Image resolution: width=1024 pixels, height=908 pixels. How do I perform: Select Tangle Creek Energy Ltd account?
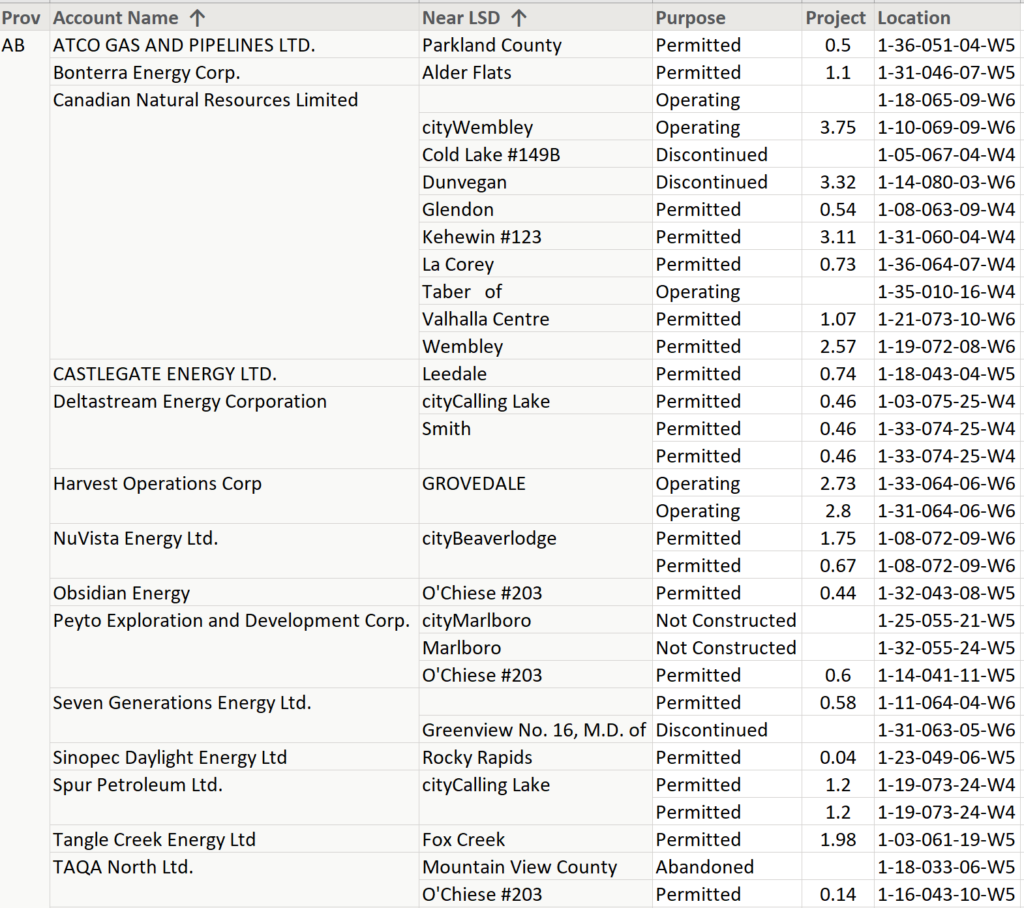[154, 840]
